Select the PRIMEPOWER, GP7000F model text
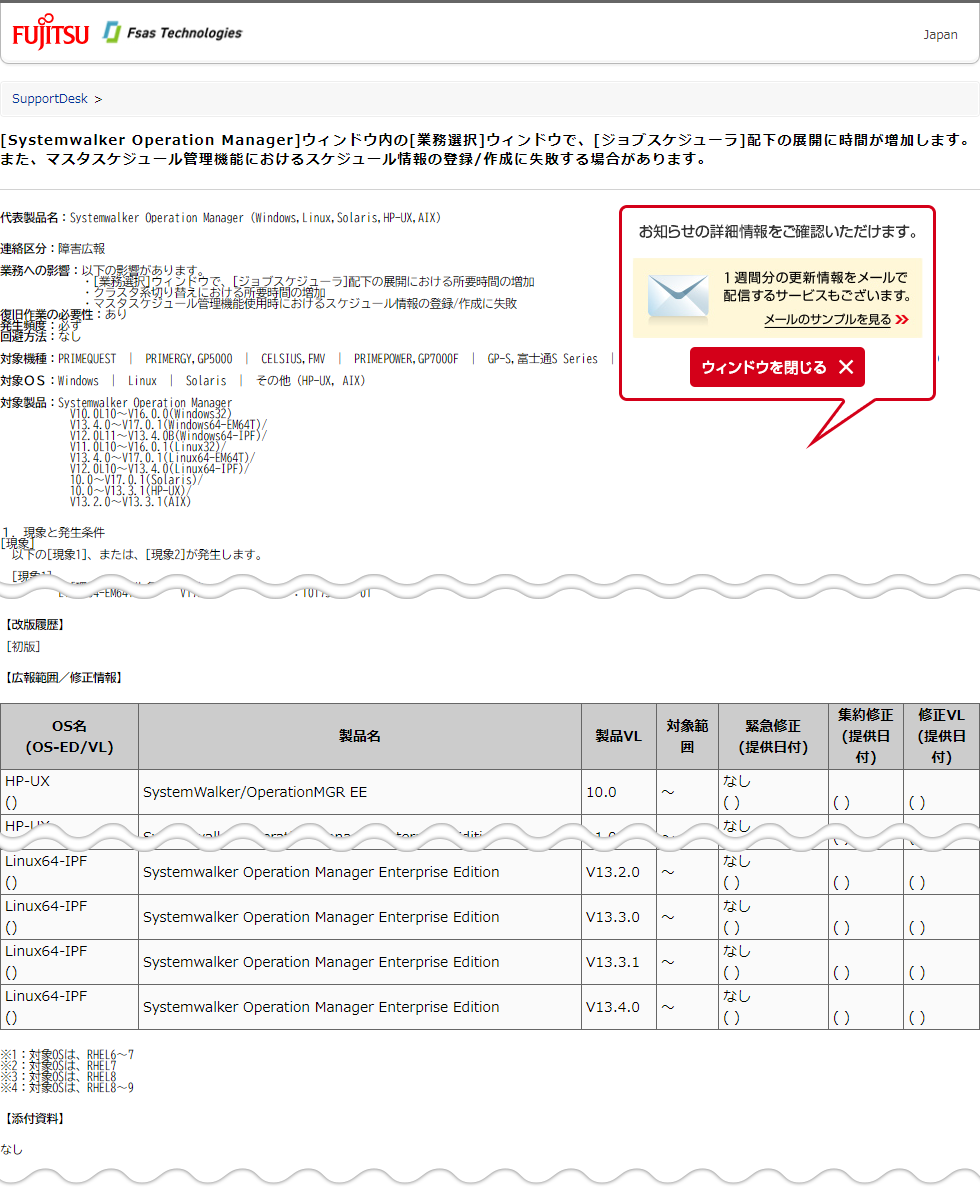Image resolution: width=980 pixels, height=1187 pixels. tap(406, 359)
